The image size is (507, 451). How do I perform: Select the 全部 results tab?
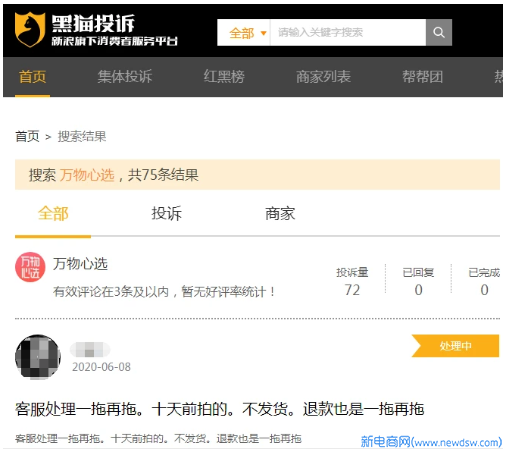53,213
